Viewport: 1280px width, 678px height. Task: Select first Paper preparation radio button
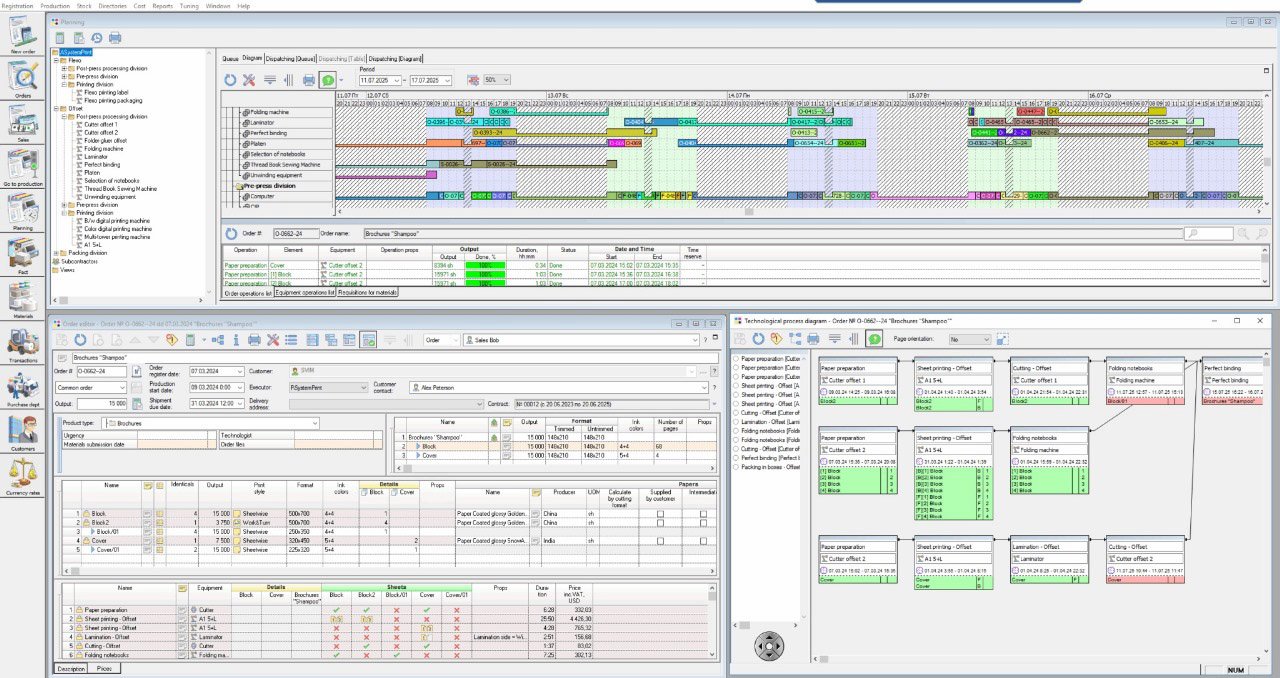737,358
